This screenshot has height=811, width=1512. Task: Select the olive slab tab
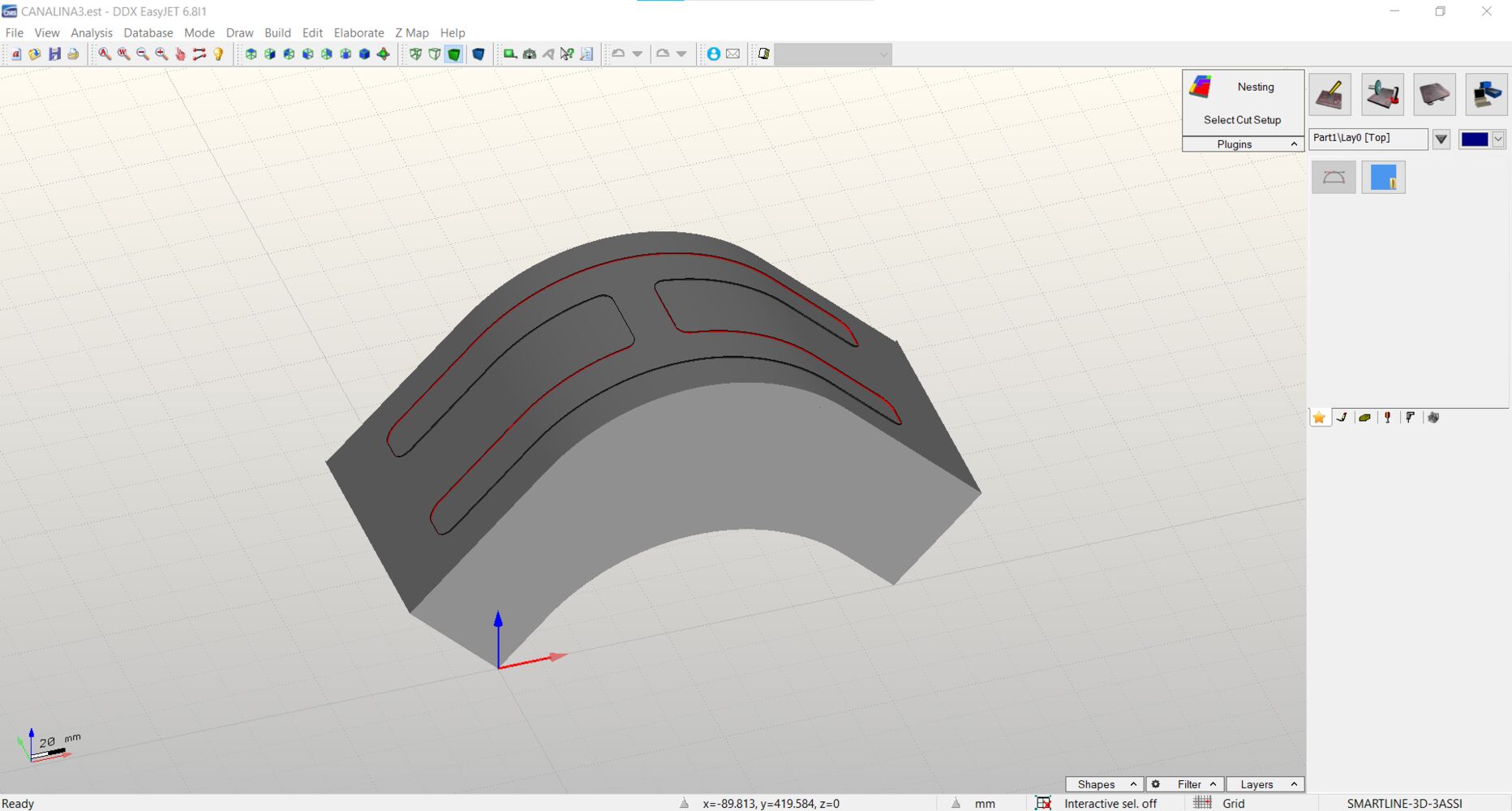click(1365, 418)
